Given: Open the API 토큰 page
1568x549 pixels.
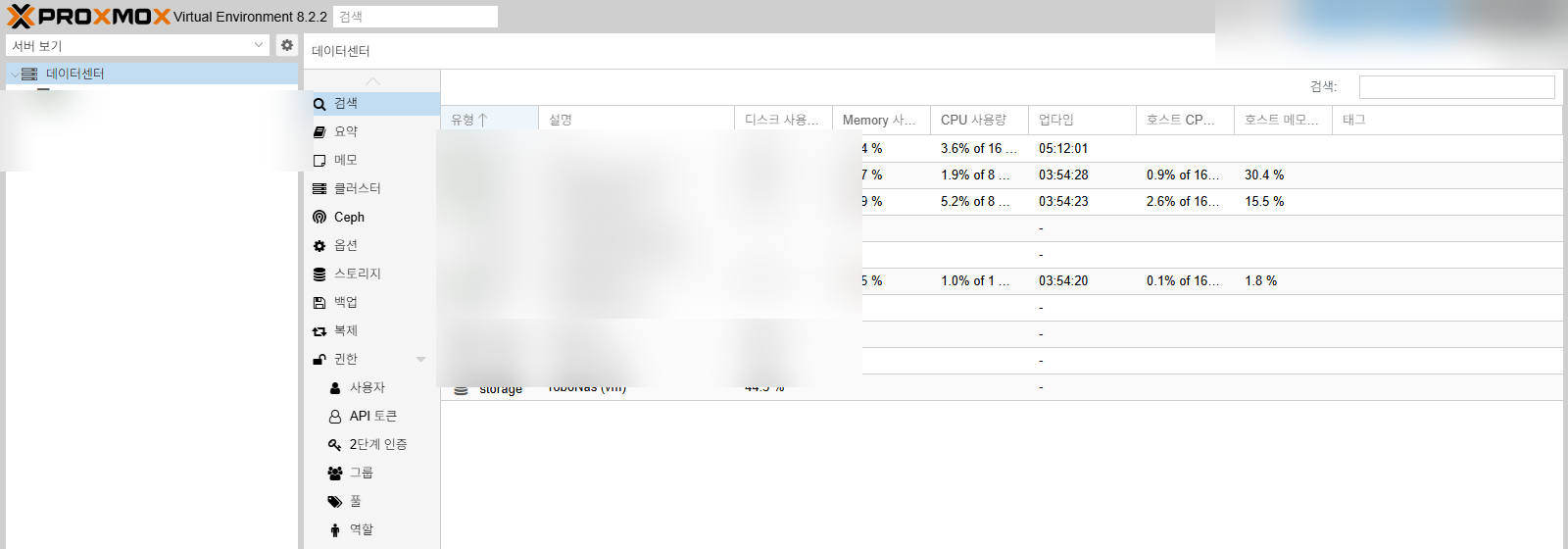Looking at the screenshot, I should (372, 416).
